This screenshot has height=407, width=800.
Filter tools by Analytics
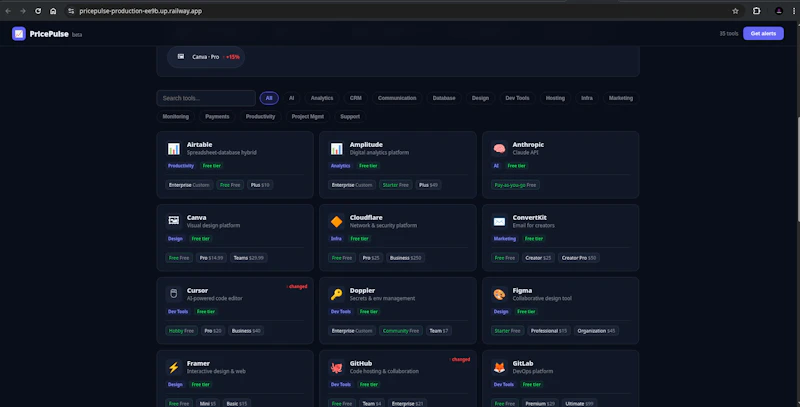coord(322,98)
